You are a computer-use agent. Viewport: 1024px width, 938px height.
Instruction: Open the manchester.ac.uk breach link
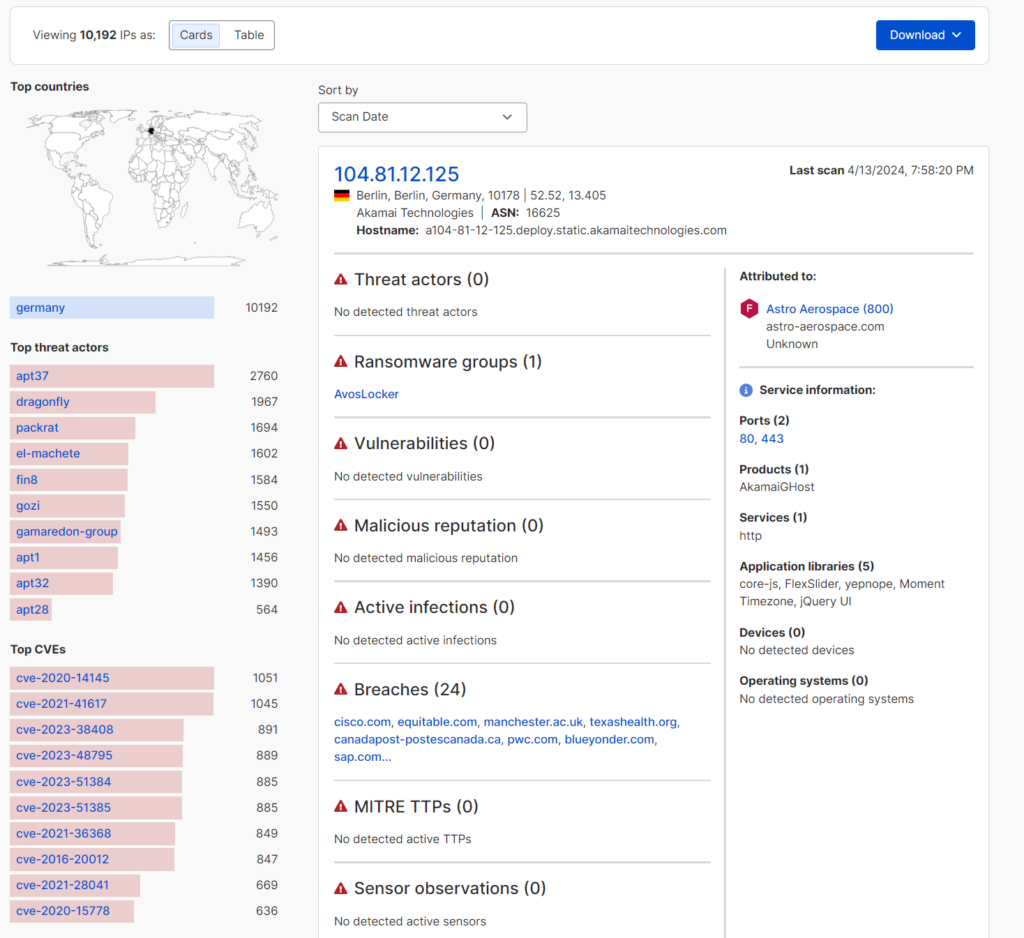point(533,722)
